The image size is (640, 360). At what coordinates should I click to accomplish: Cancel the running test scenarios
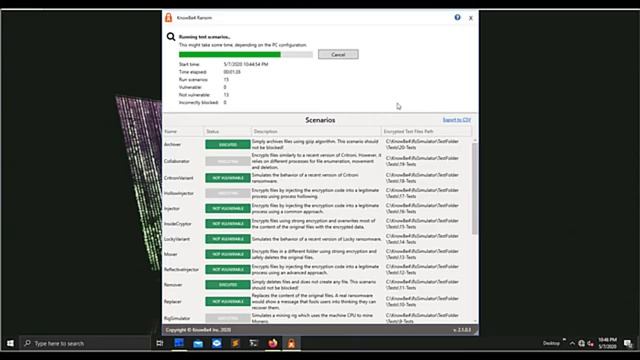338,54
